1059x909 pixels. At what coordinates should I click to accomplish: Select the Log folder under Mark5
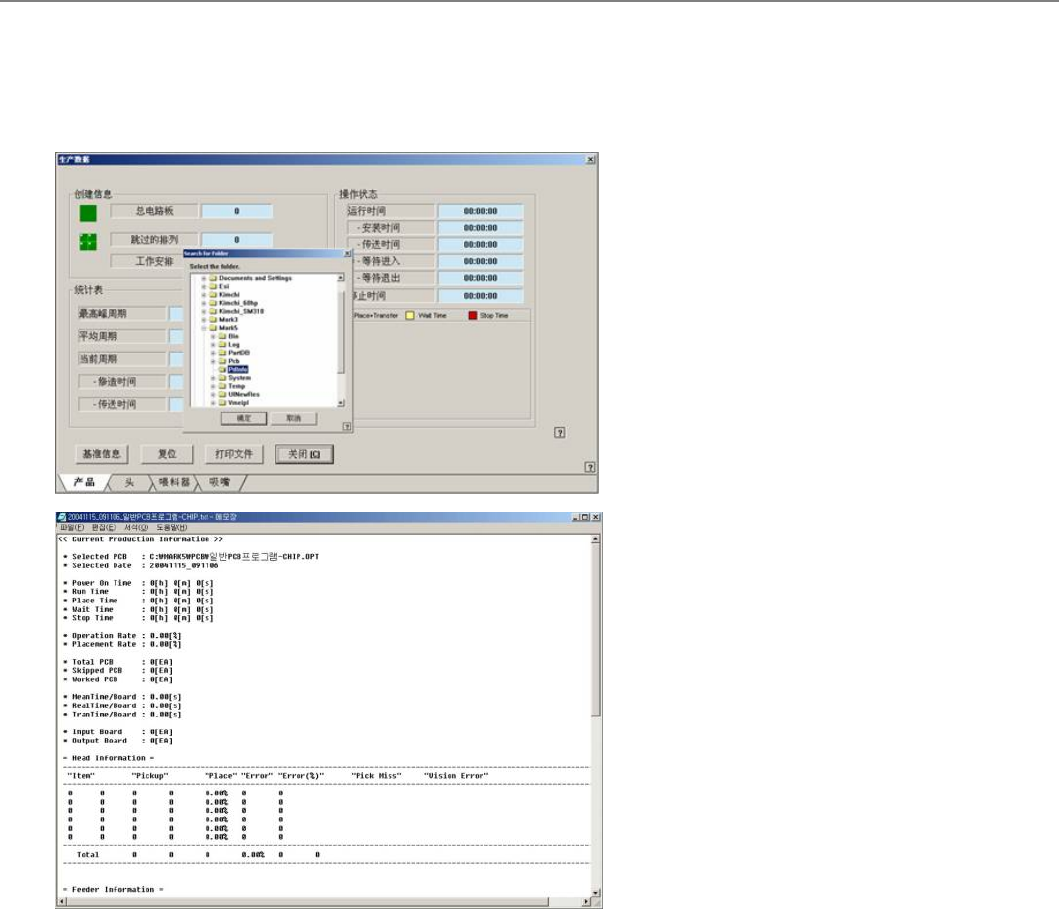pos(234,345)
